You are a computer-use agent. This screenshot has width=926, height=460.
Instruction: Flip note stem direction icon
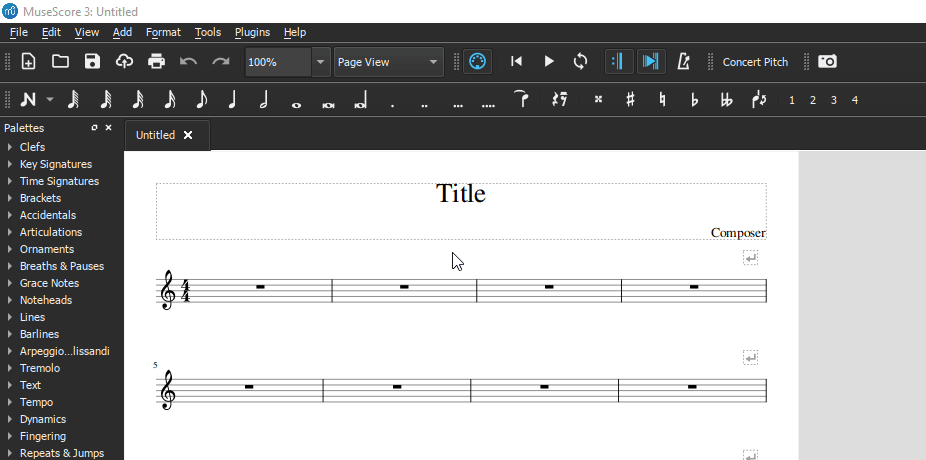point(759,100)
